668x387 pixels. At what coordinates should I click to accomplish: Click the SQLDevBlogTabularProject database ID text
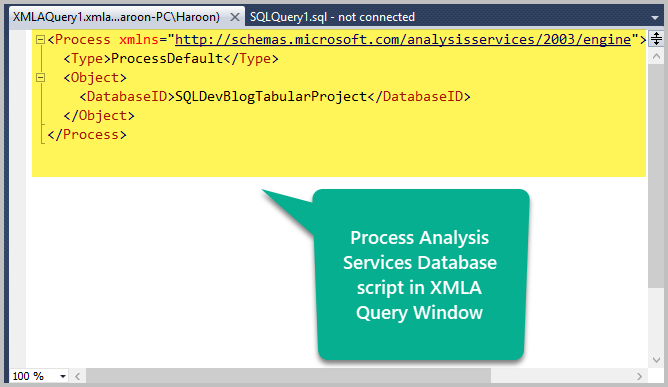[x=271, y=97]
